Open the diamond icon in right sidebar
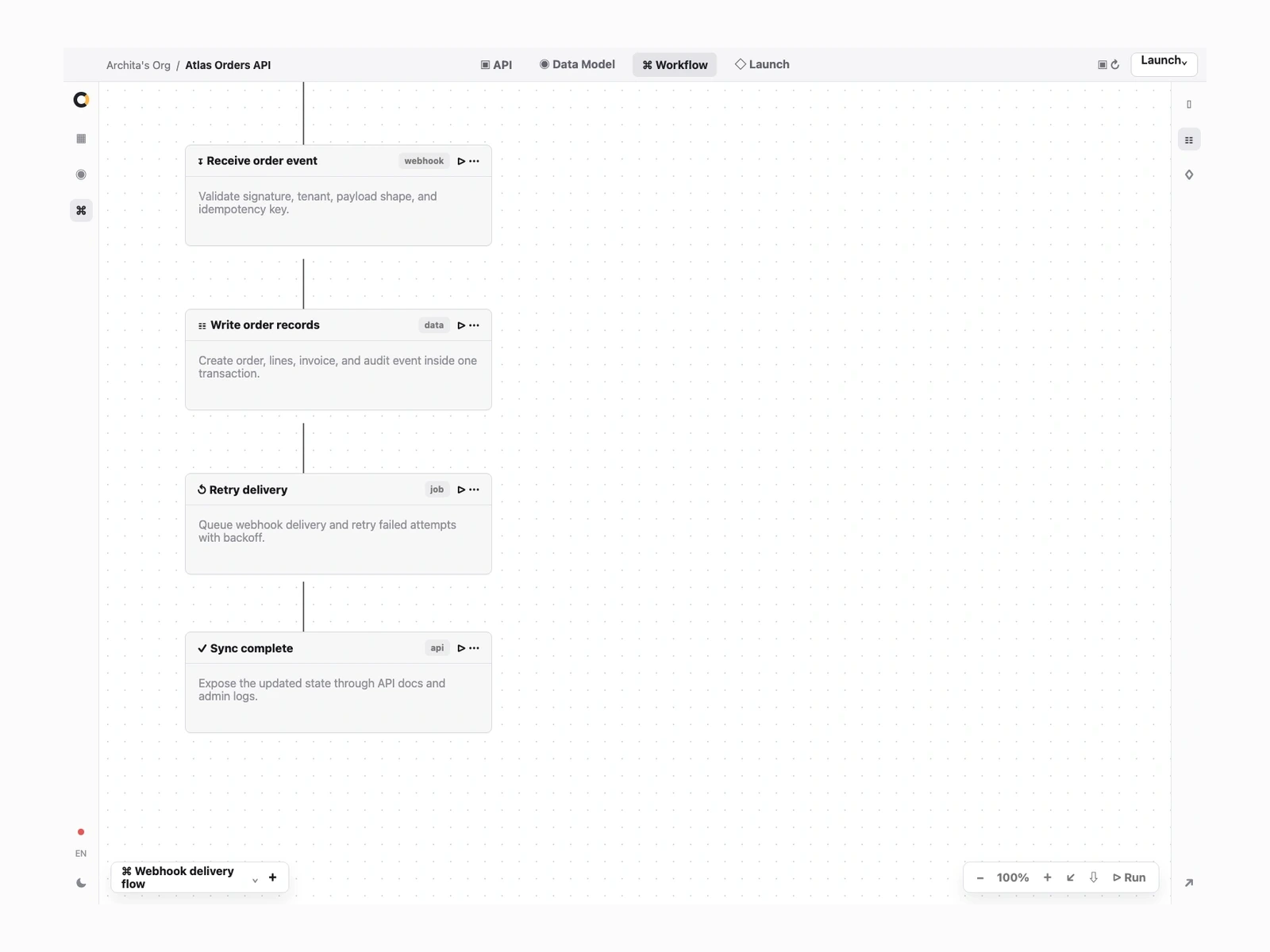 [1189, 175]
